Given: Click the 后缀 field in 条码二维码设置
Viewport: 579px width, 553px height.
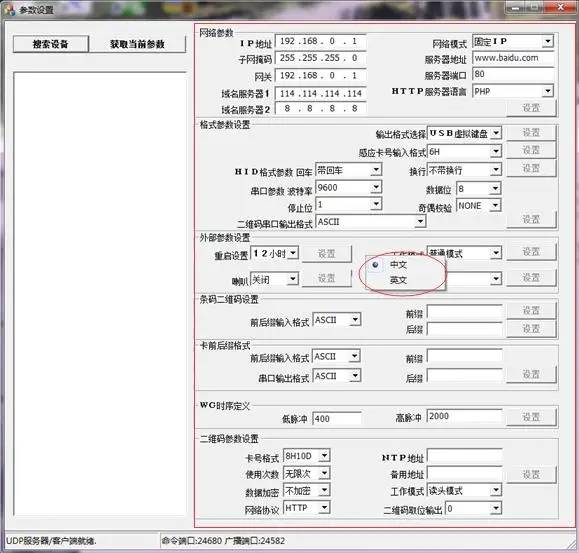Looking at the screenshot, I should click(x=465, y=329).
